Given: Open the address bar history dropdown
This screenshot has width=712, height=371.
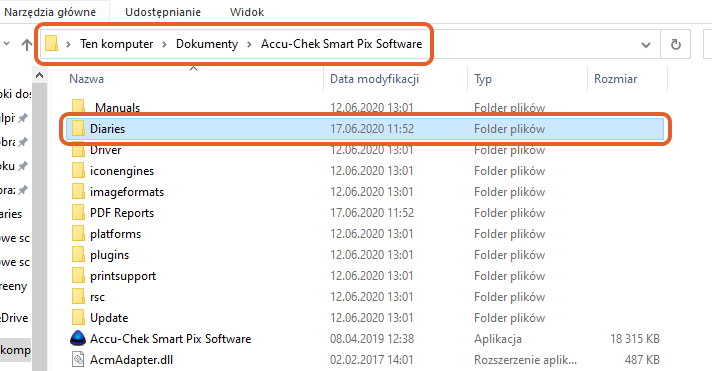Looking at the screenshot, I should tap(646, 45).
